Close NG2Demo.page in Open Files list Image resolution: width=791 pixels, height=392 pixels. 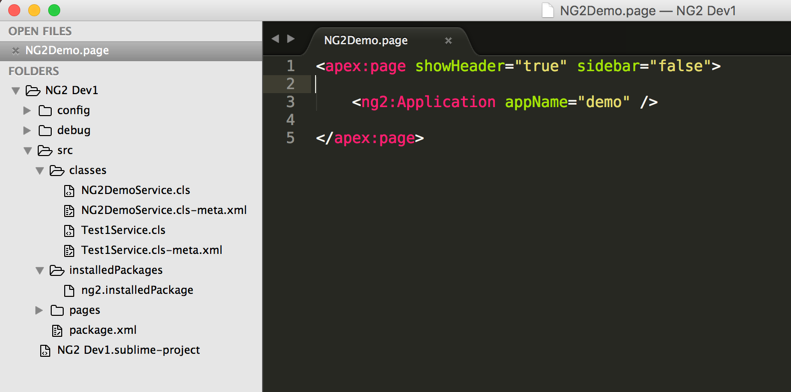[x=16, y=50]
